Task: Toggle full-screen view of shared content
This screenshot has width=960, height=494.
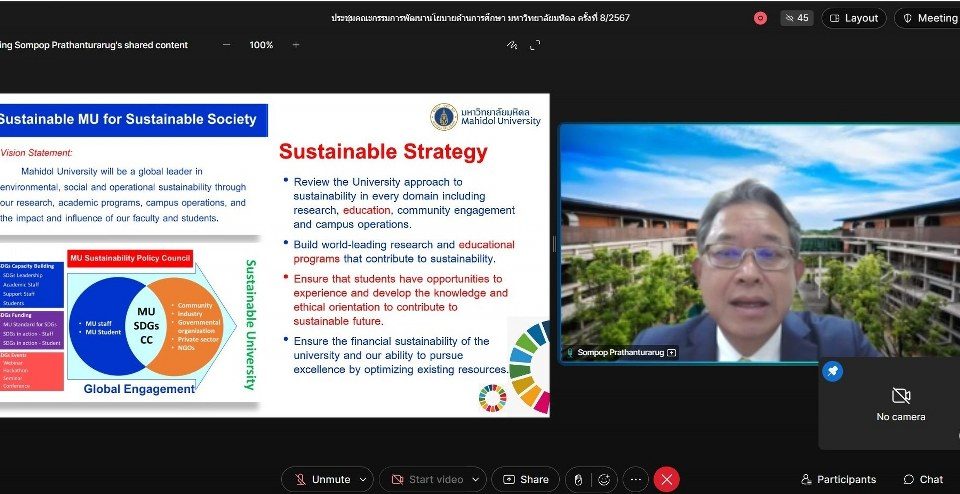Action: (535, 45)
